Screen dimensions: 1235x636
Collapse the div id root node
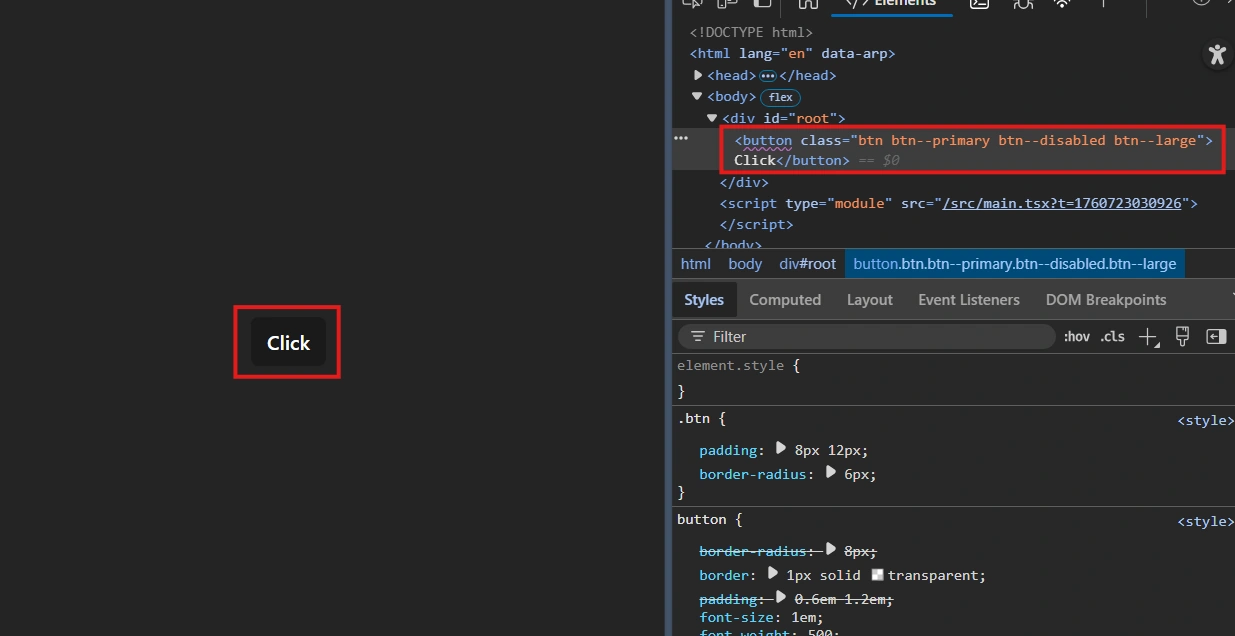coord(712,118)
